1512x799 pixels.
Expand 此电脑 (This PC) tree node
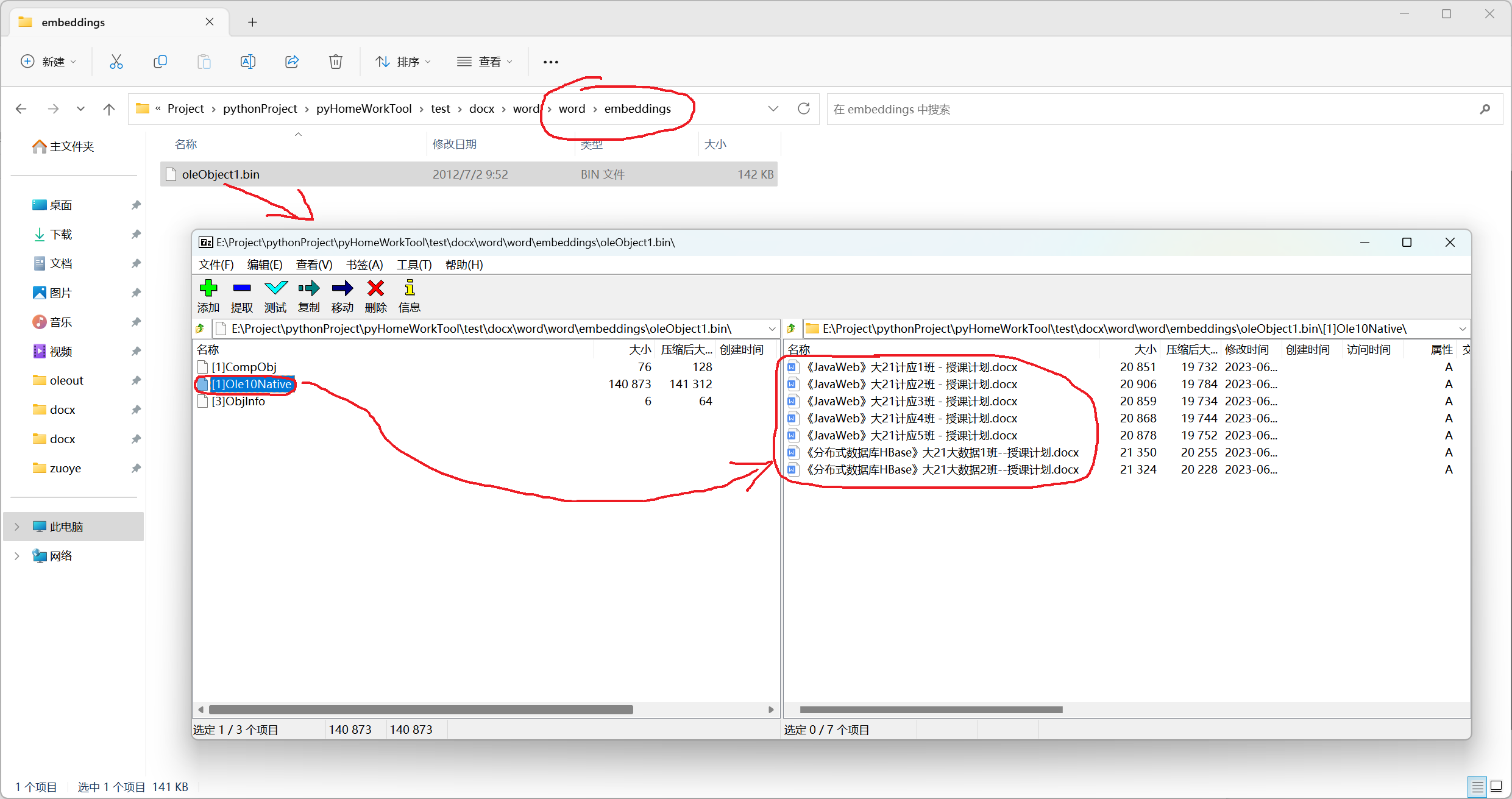(16, 527)
